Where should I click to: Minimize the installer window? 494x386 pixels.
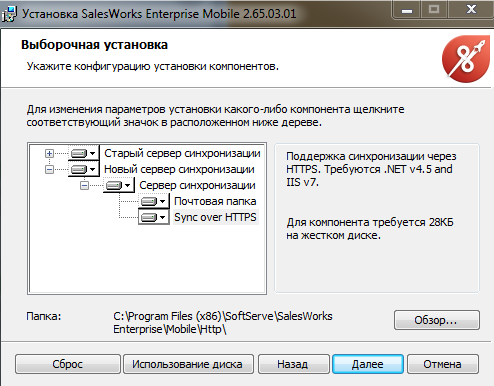tap(407, 10)
